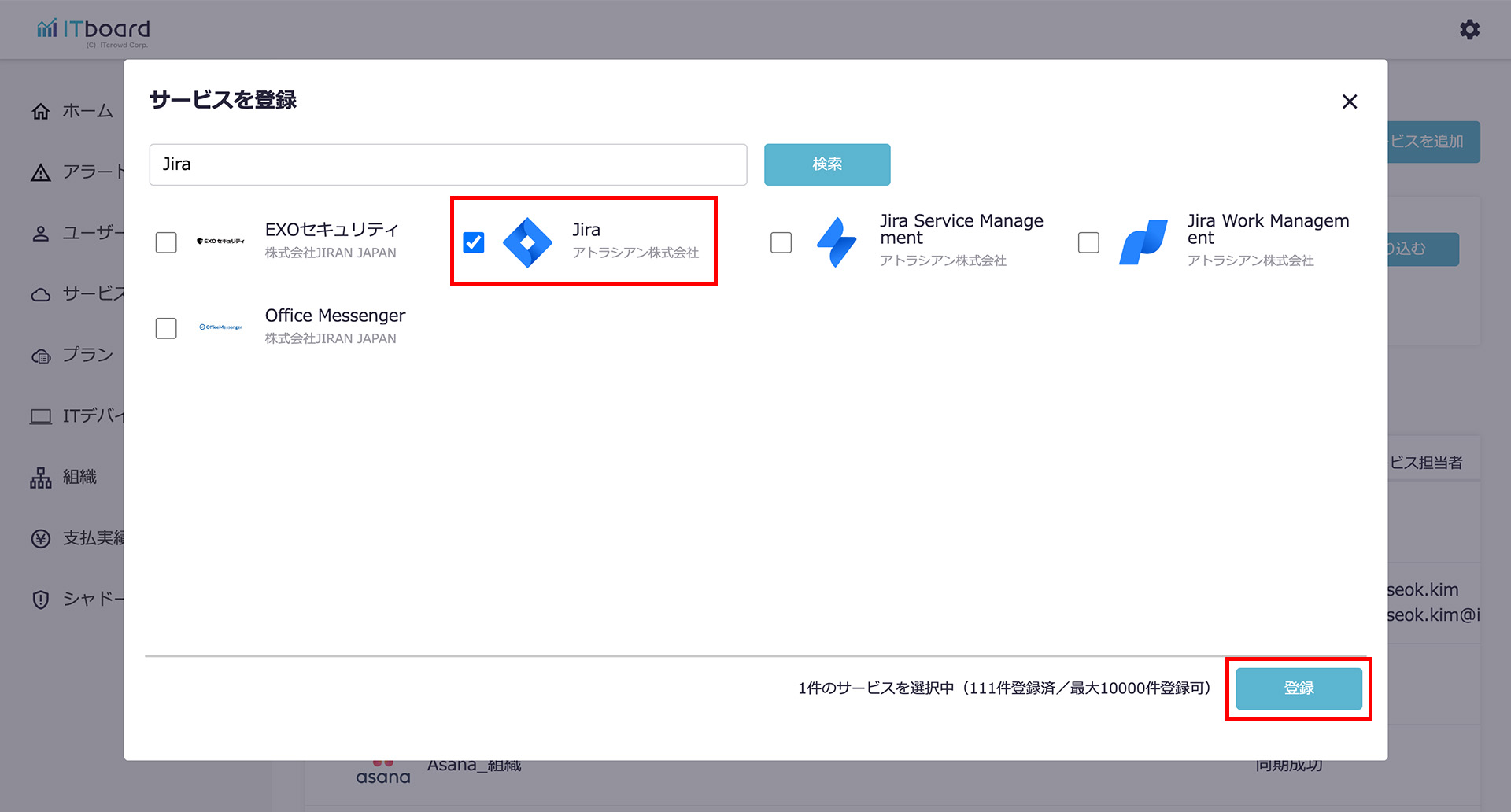Click the home icon in sidebar
This screenshot has width=1511, height=812.
(41, 112)
